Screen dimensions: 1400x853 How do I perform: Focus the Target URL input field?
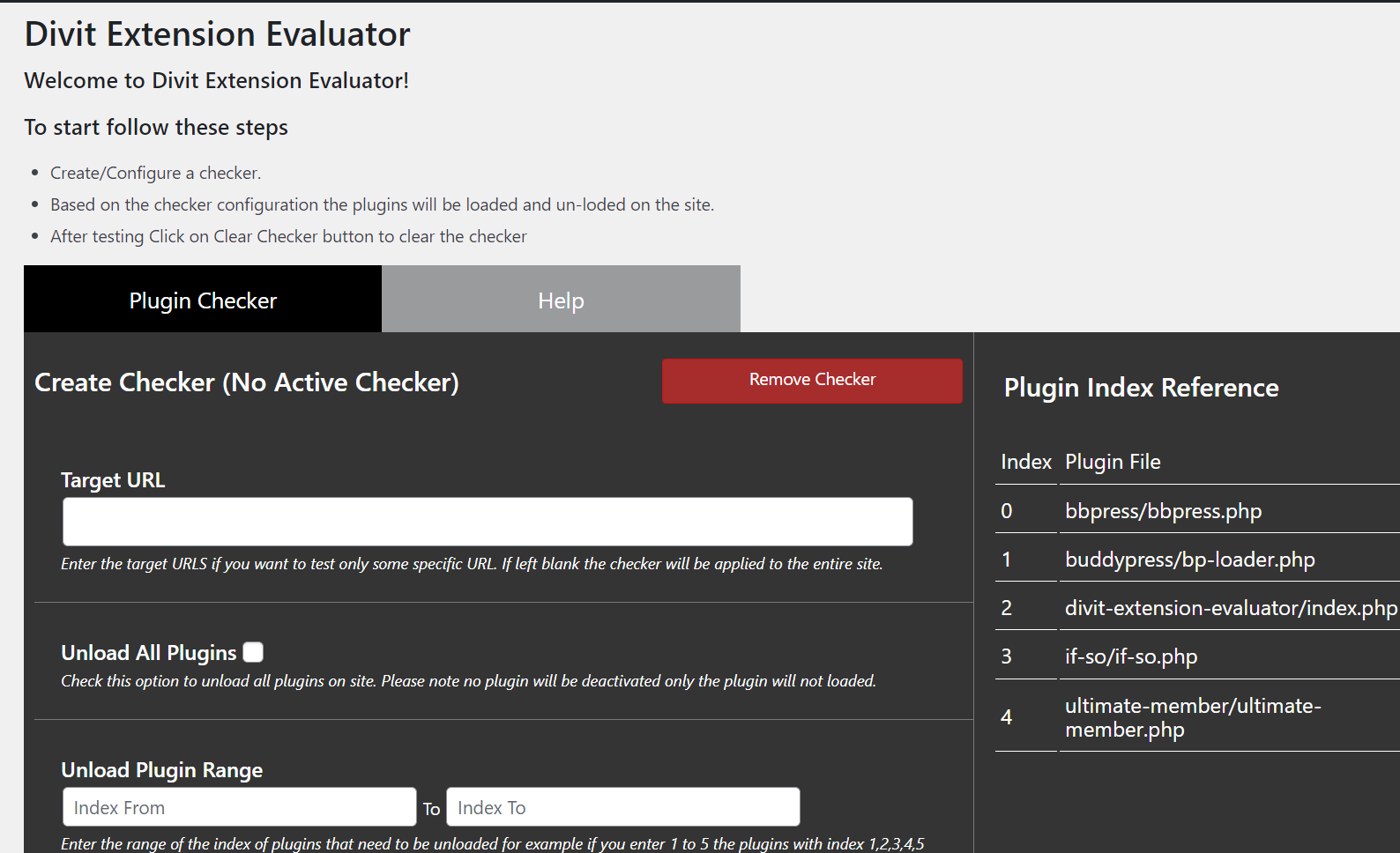(x=488, y=522)
